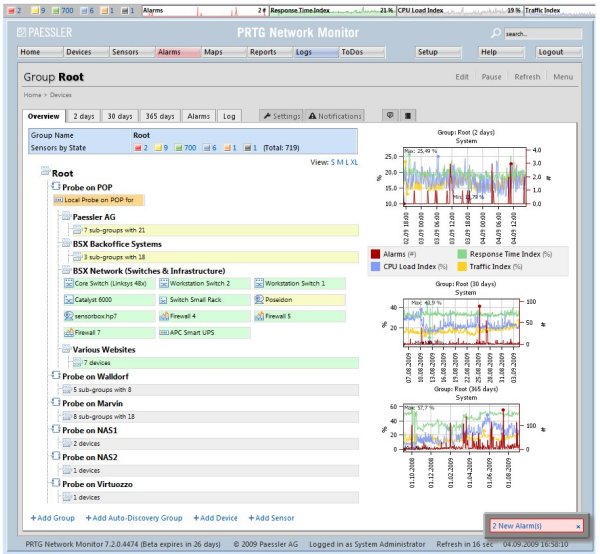Open the Devices menu
The height and width of the screenshot is (554, 600).
pyautogui.click(x=86, y=52)
